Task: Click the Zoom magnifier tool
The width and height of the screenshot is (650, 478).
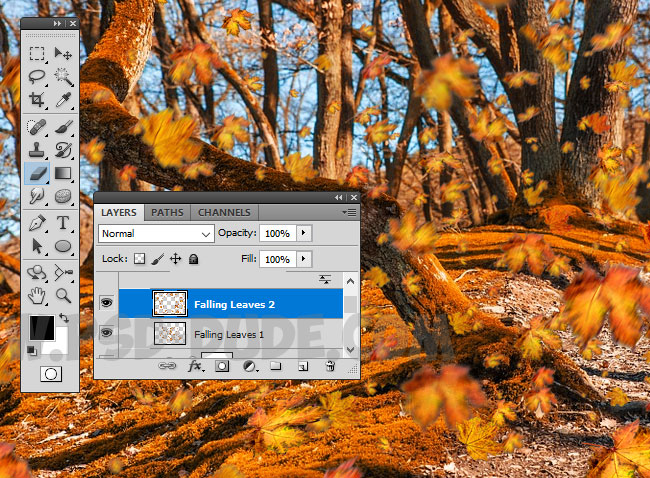Action: (63, 295)
